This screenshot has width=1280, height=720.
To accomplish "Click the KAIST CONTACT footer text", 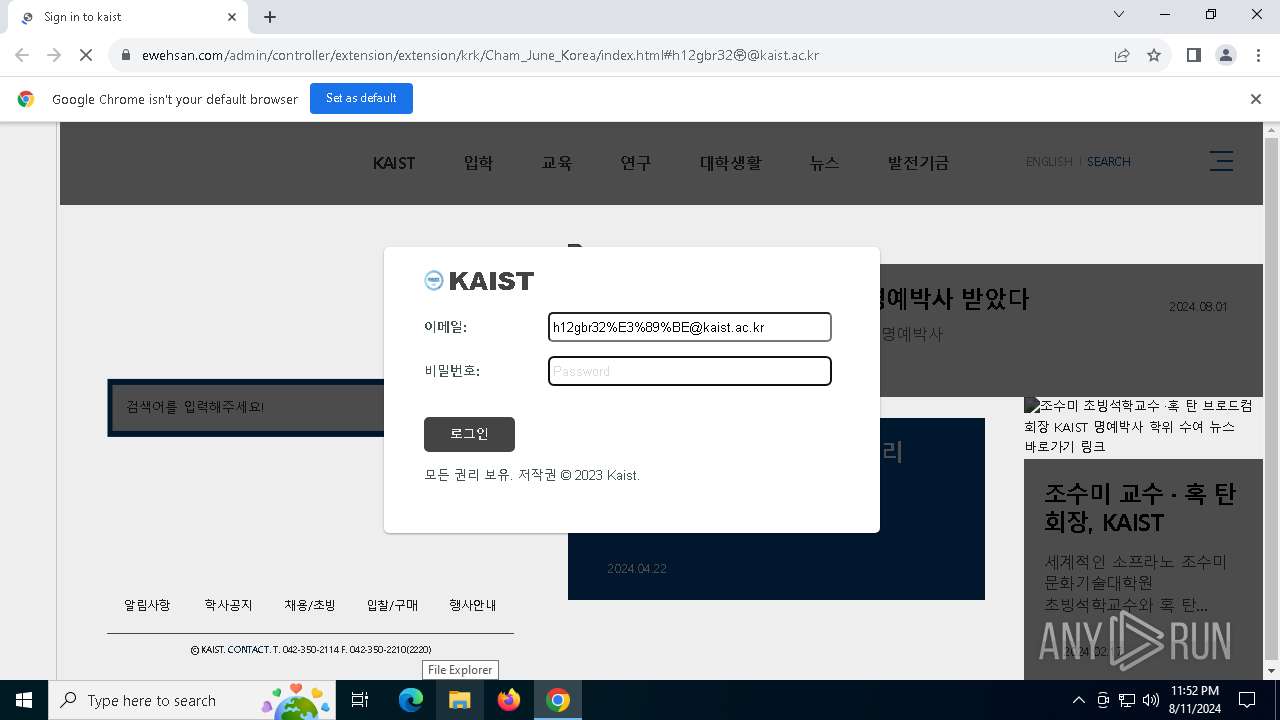I will click(310, 650).
